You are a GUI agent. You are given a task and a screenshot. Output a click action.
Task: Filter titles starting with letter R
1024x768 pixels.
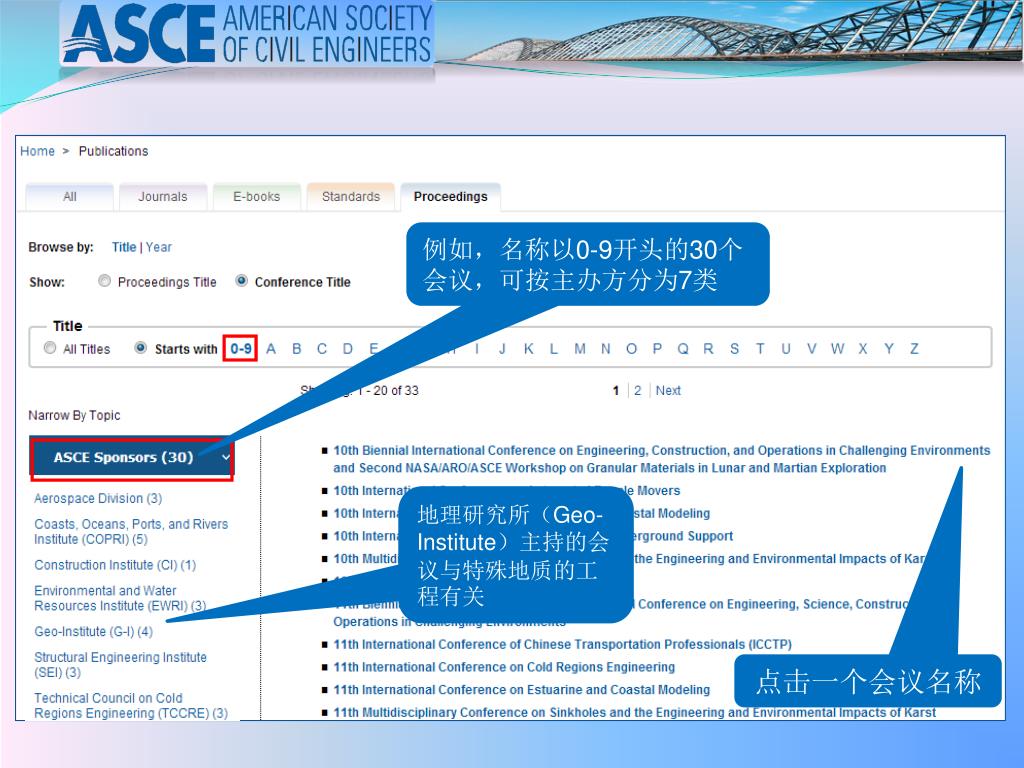coord(709,349)
